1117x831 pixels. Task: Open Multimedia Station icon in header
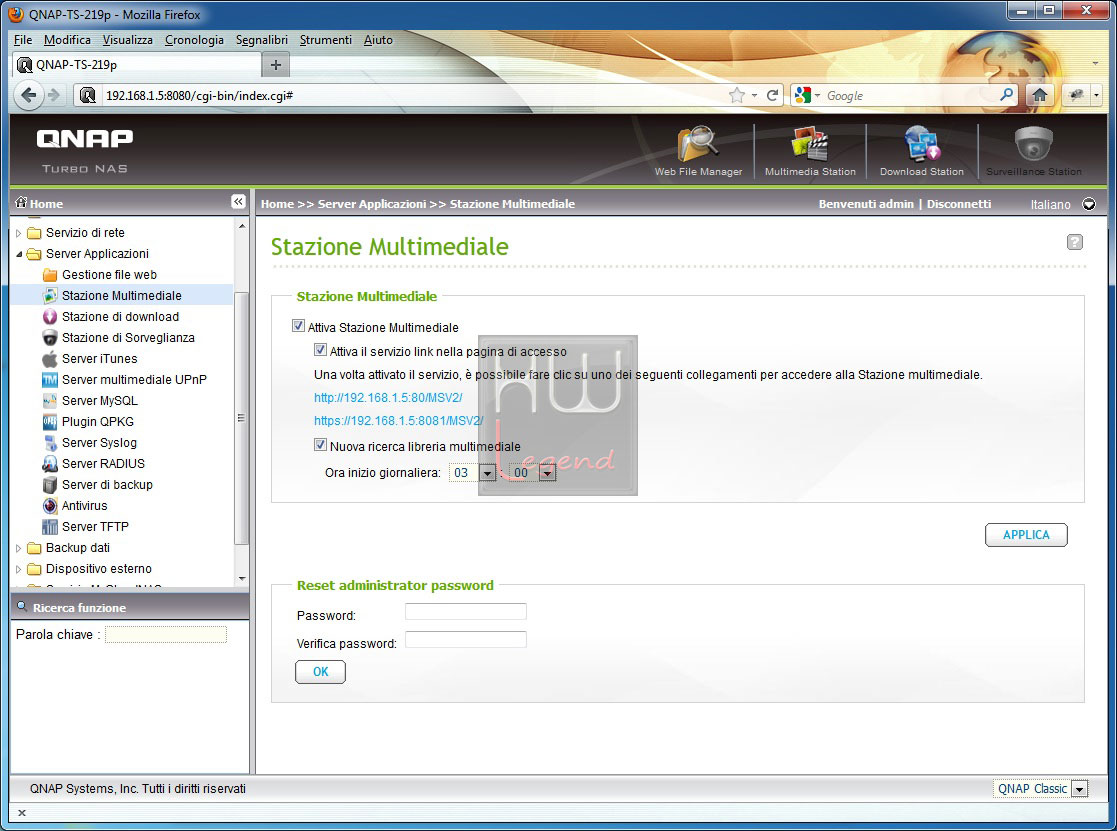[810, 145]
